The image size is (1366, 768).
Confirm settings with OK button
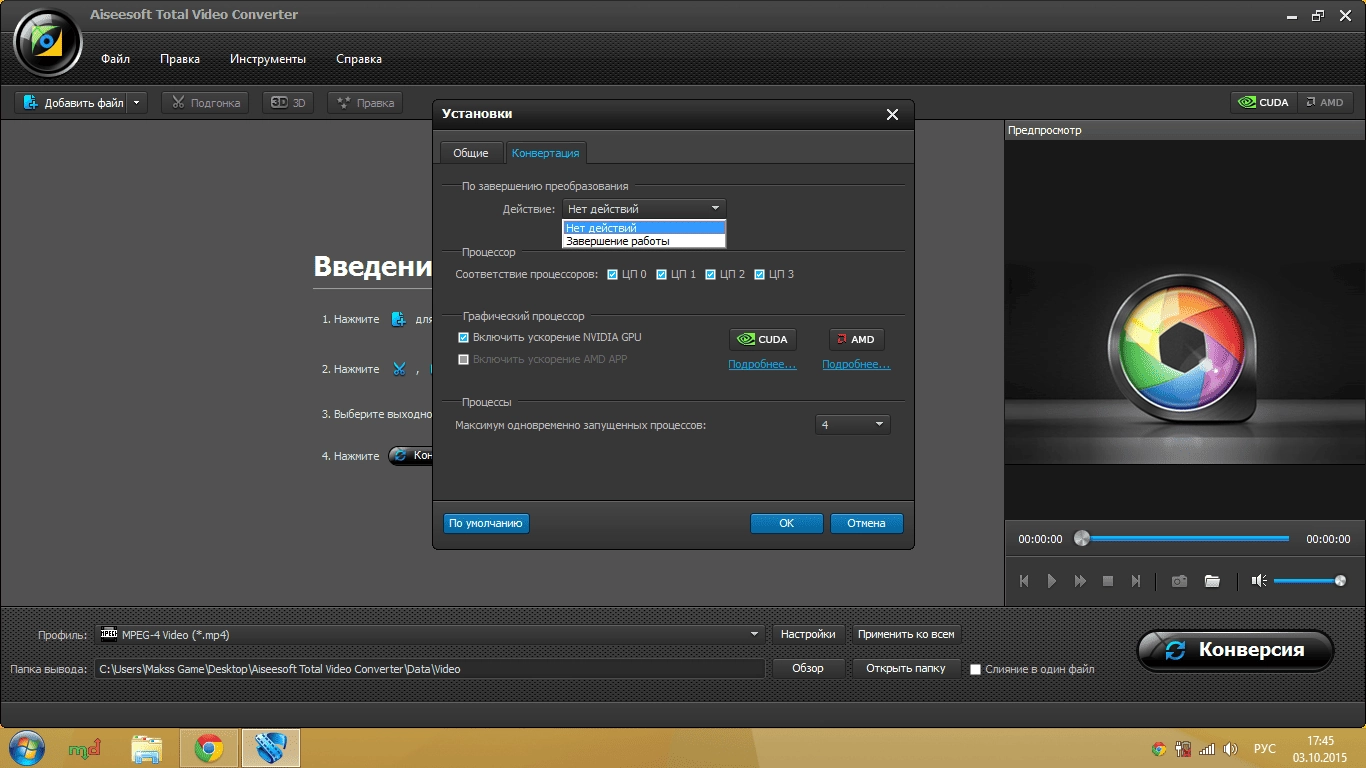click(x=787, y=523)
